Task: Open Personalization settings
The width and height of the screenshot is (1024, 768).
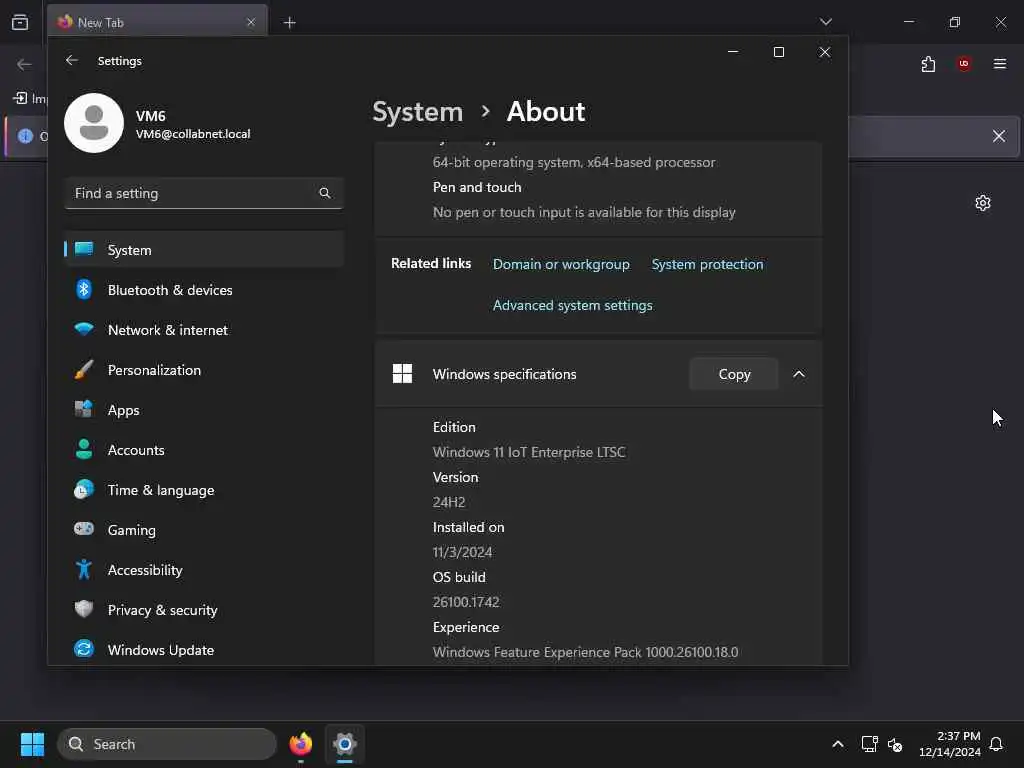Action: [x=204, y=370]
